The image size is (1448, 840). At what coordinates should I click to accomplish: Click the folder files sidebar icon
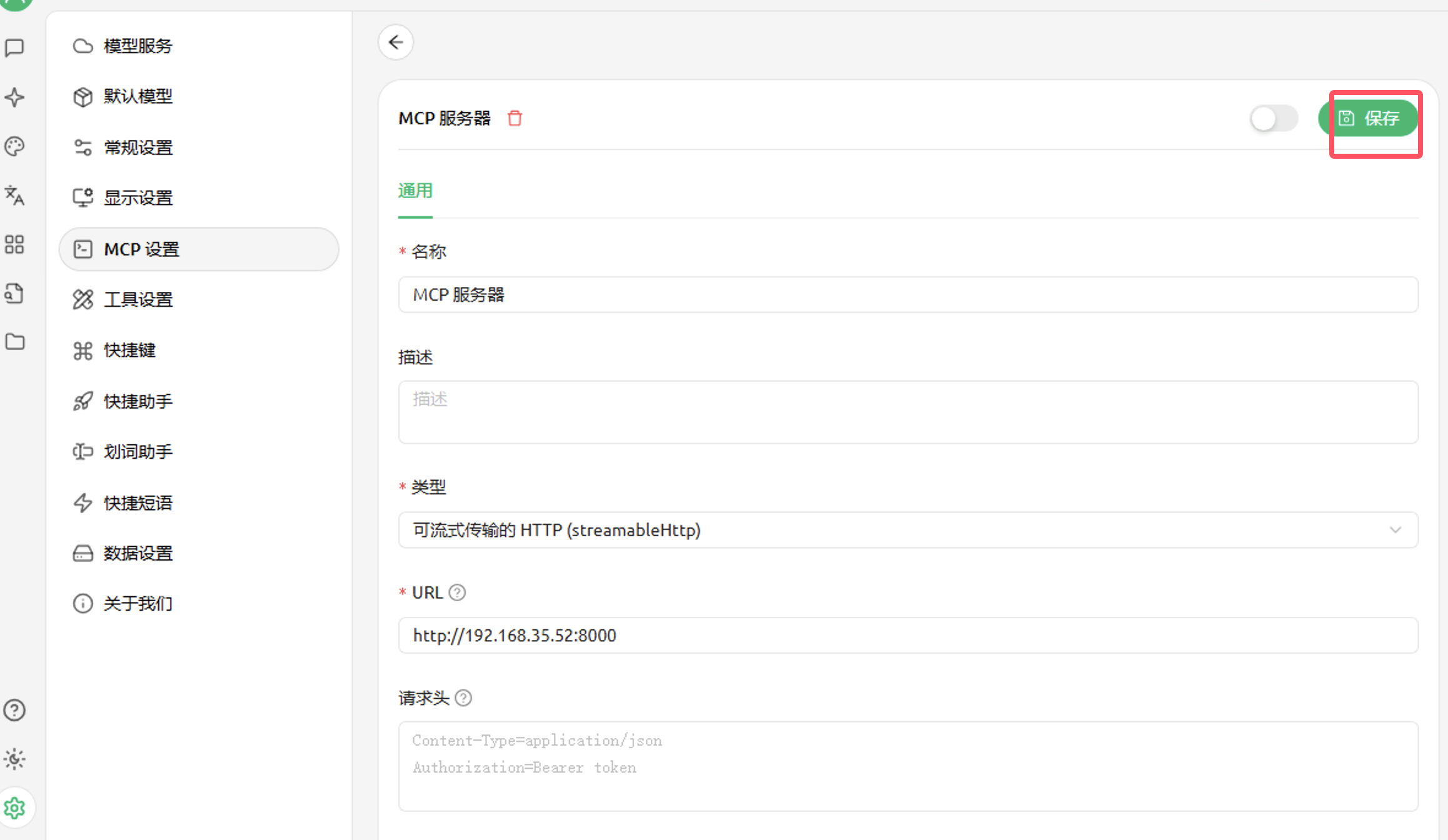(x=15, y=342)
